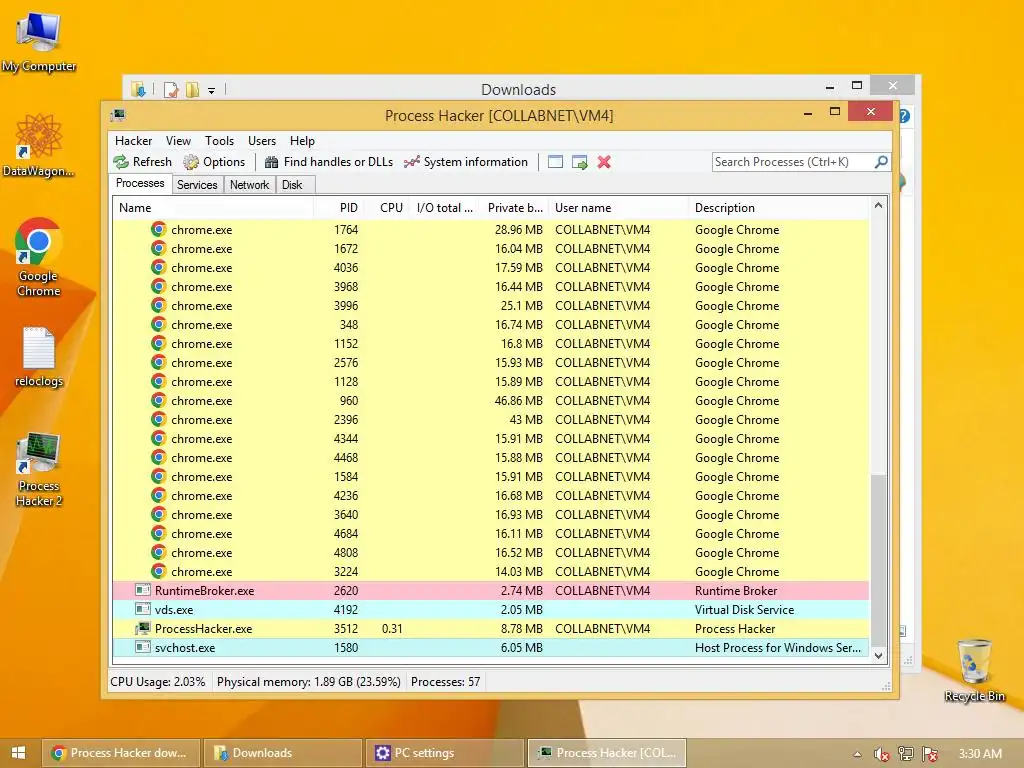
Task: Open the Users menu
Action: [262, 141]
